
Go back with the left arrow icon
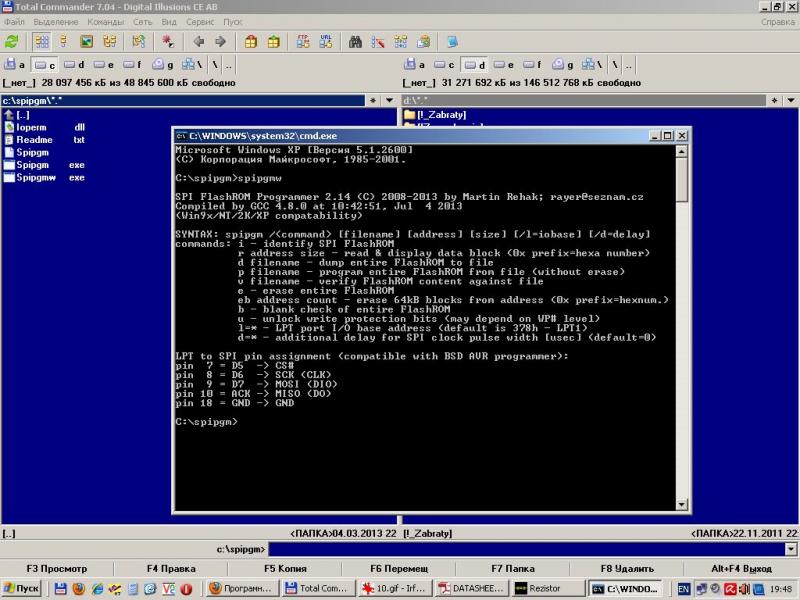click(198, 41)
